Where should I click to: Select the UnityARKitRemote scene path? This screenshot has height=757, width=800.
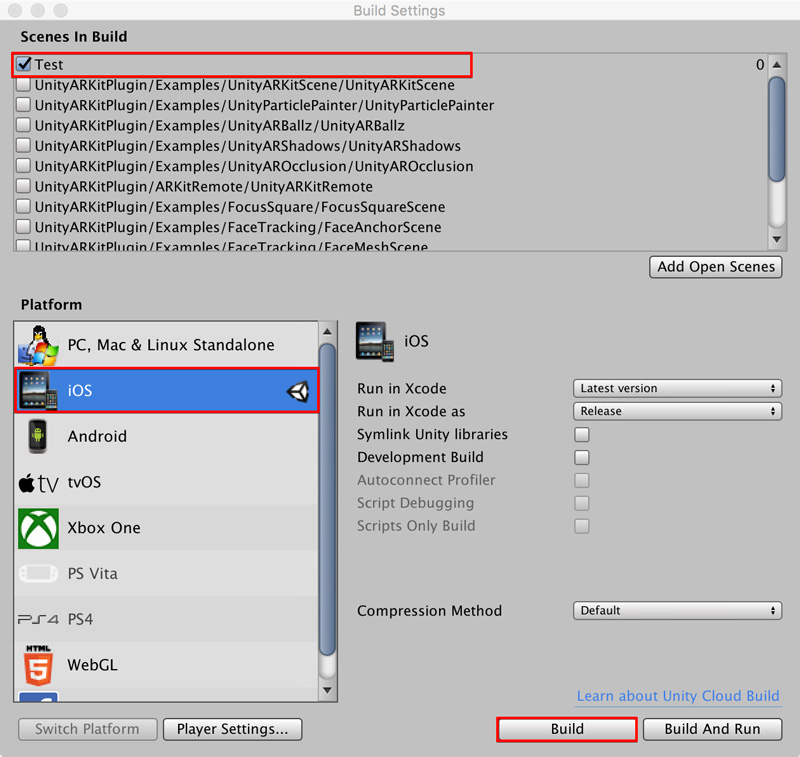point(204,187)
